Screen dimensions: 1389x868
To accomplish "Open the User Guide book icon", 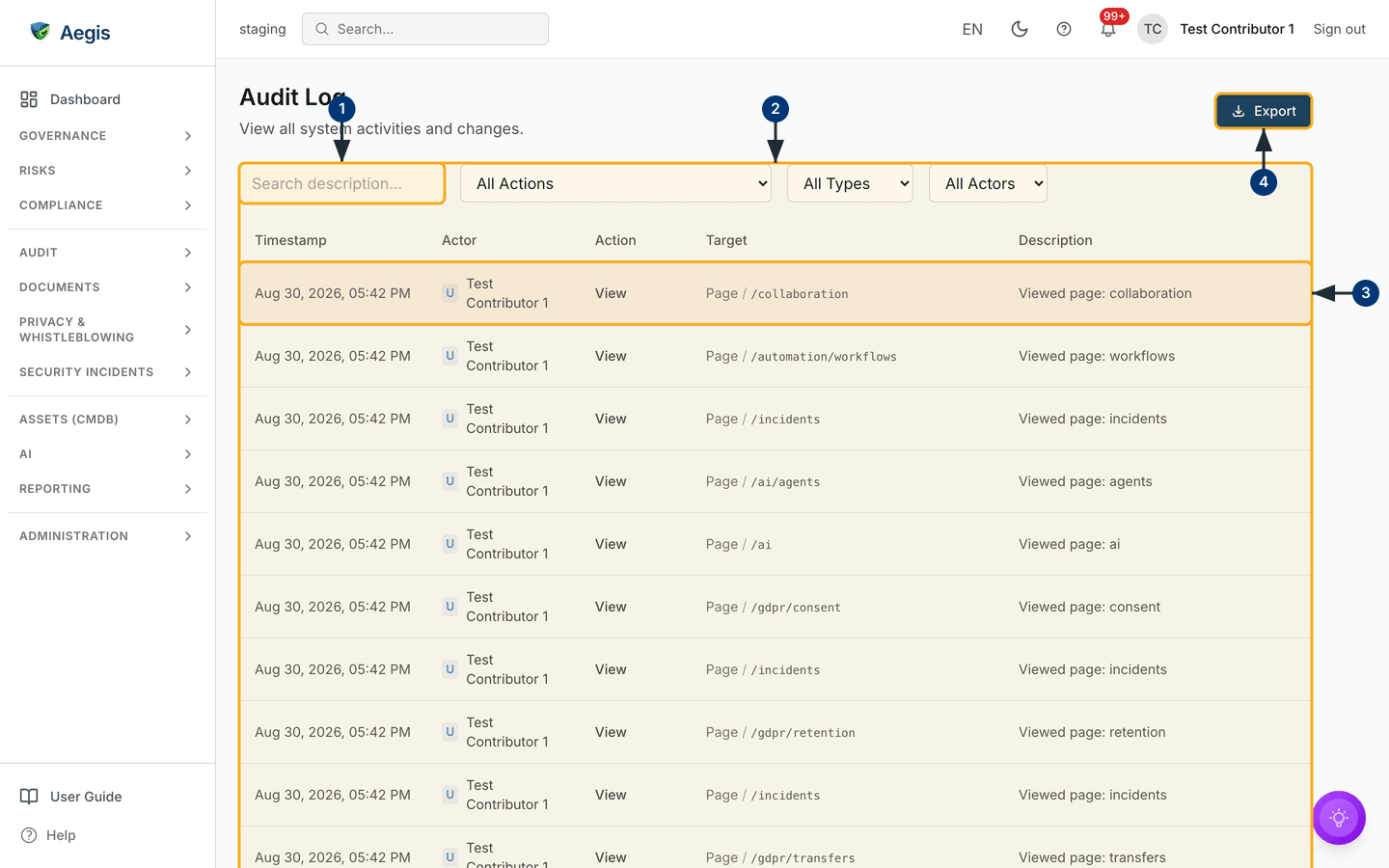I will tap(30, 797).
